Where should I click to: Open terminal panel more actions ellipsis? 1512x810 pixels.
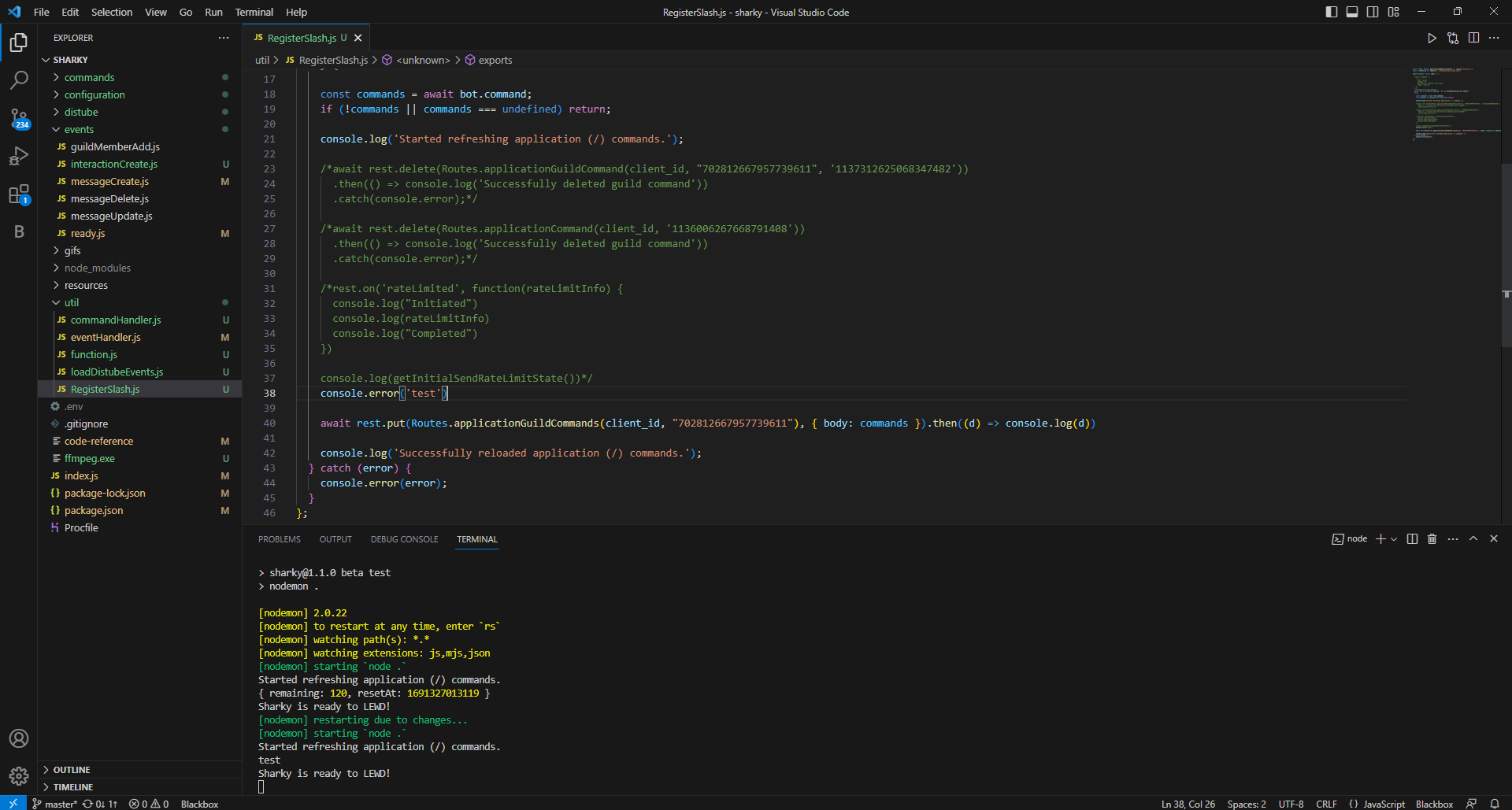tap(1453, 539)
